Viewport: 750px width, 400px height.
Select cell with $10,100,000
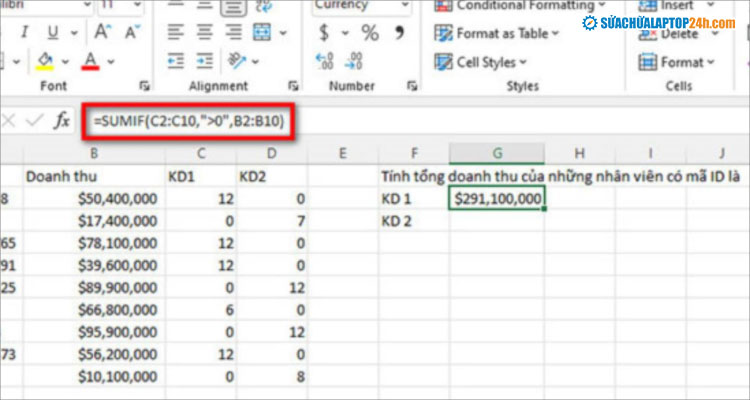(x=94, y=377)
